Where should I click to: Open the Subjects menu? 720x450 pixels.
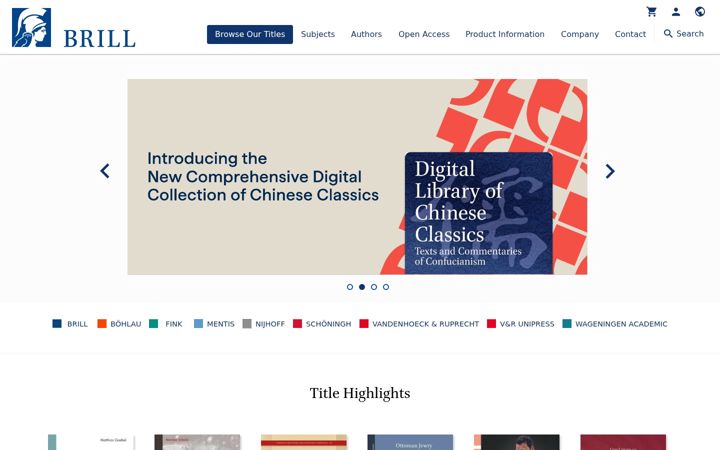point(318,34)
